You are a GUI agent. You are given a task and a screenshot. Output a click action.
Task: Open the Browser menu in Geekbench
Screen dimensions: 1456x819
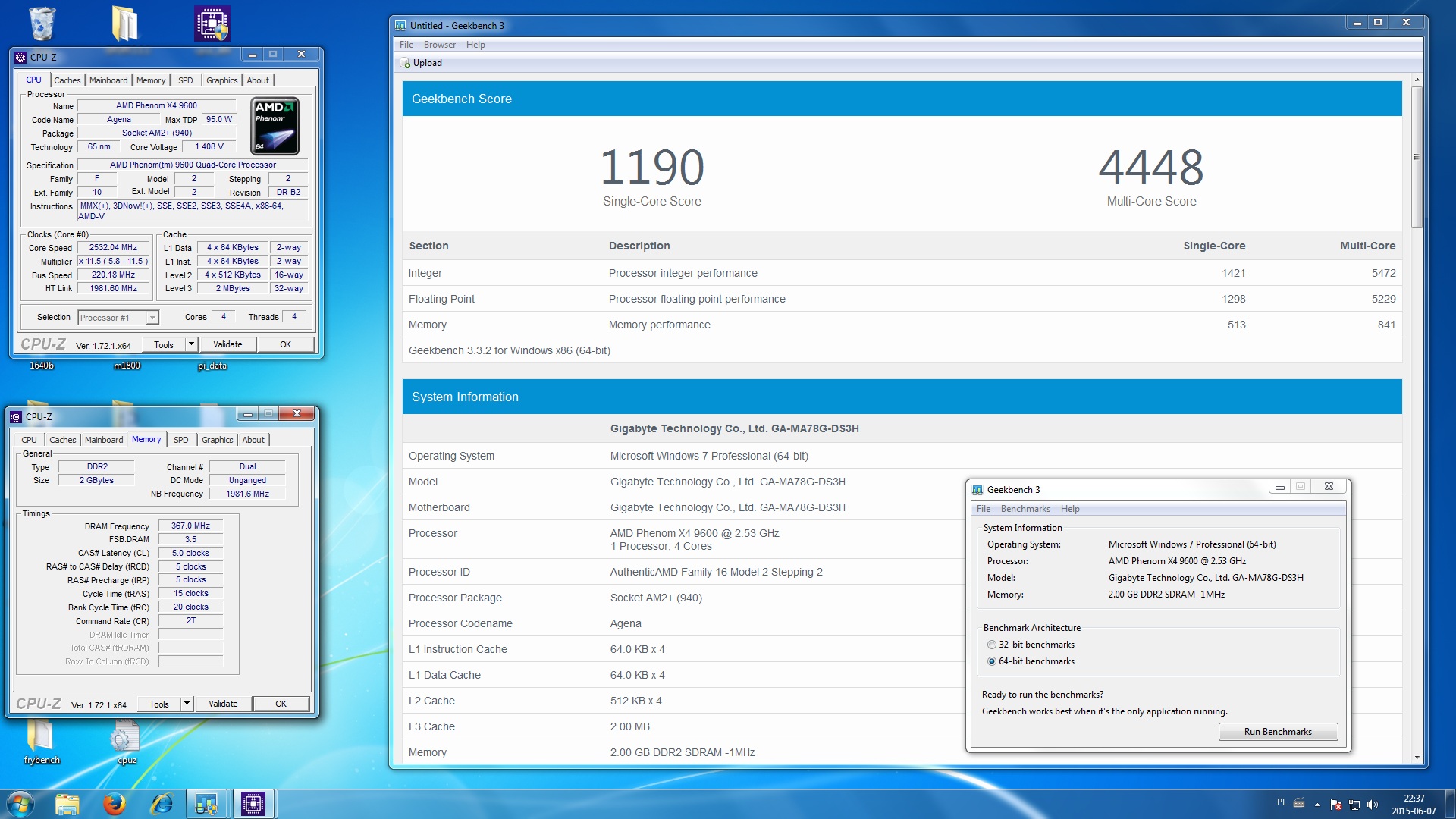(440, 45)
